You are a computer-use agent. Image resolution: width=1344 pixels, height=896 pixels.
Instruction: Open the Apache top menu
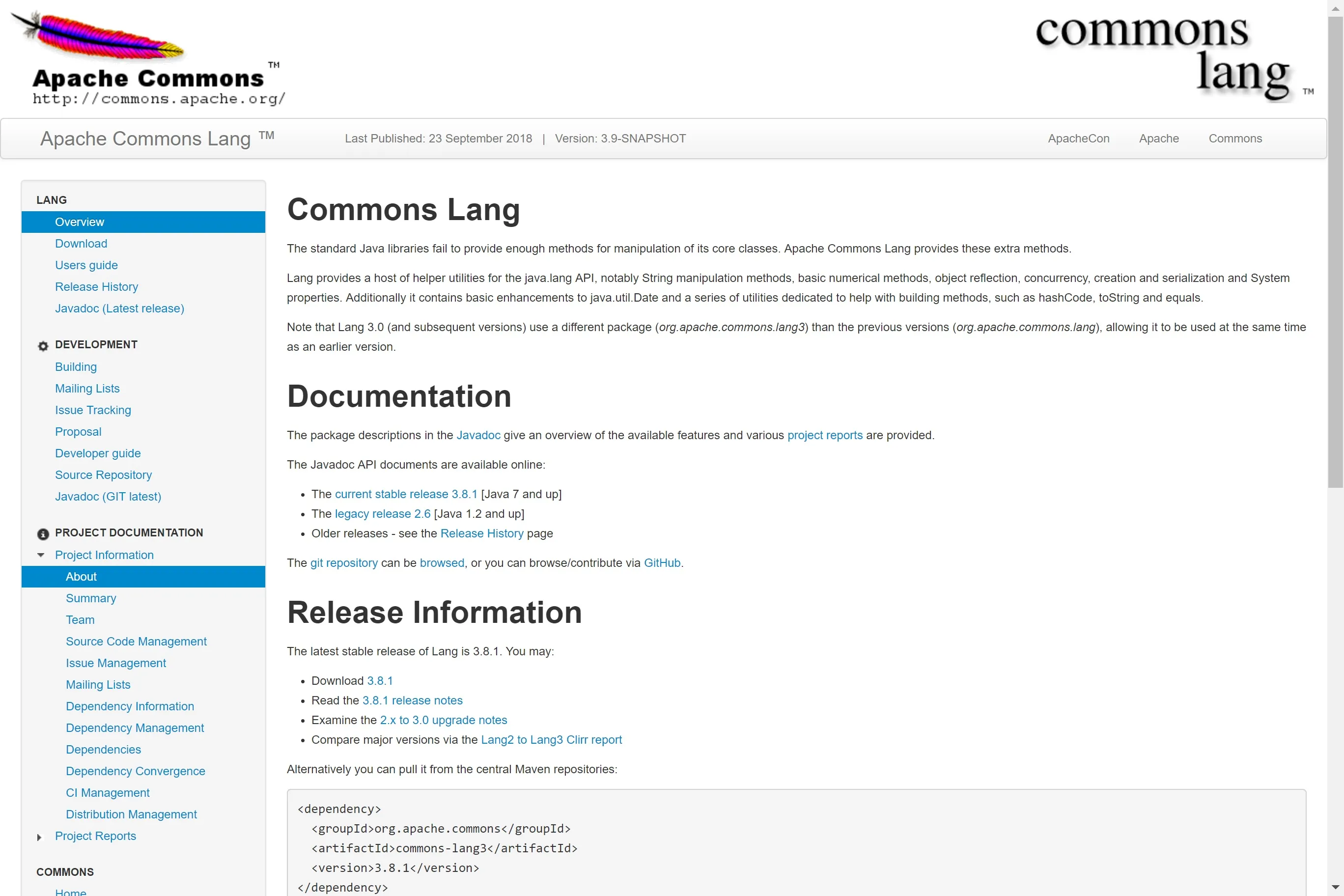pos(1158,139)
